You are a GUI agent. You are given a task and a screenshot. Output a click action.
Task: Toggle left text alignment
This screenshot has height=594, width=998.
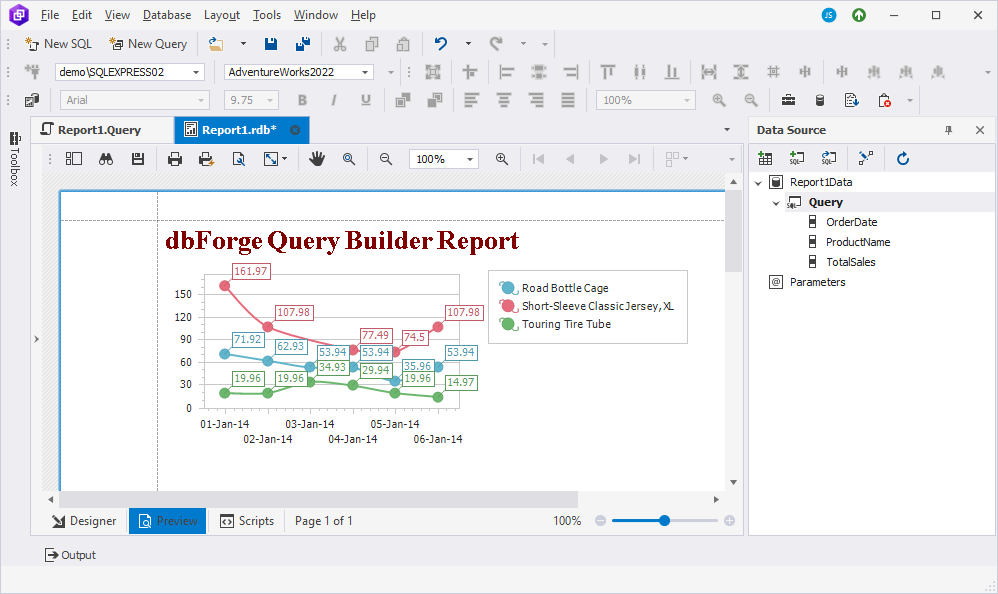pos(472,100)
